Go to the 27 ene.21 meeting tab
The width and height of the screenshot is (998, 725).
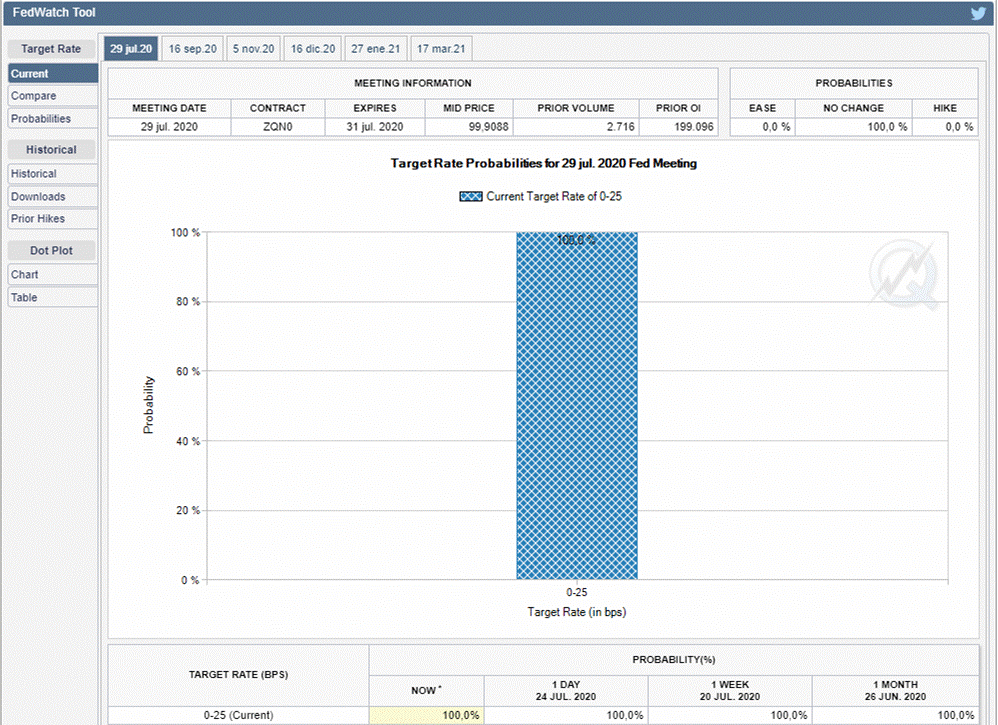tap(375, 48)
